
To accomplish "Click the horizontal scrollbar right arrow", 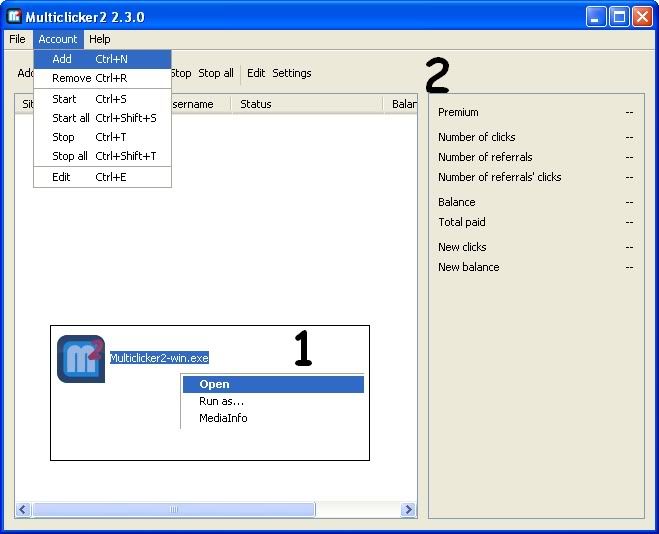I will click(408, 510).
